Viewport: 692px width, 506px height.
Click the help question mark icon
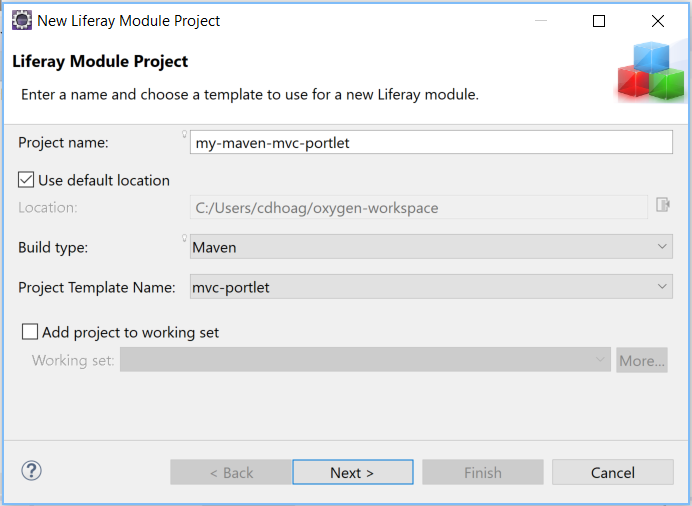tap(31, 471)
